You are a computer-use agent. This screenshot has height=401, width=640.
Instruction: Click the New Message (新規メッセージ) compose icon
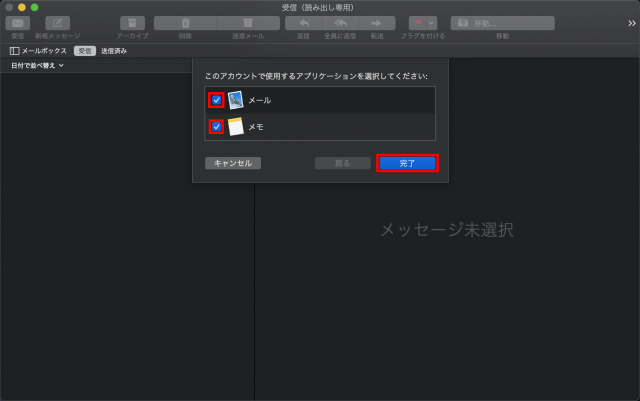58,23
